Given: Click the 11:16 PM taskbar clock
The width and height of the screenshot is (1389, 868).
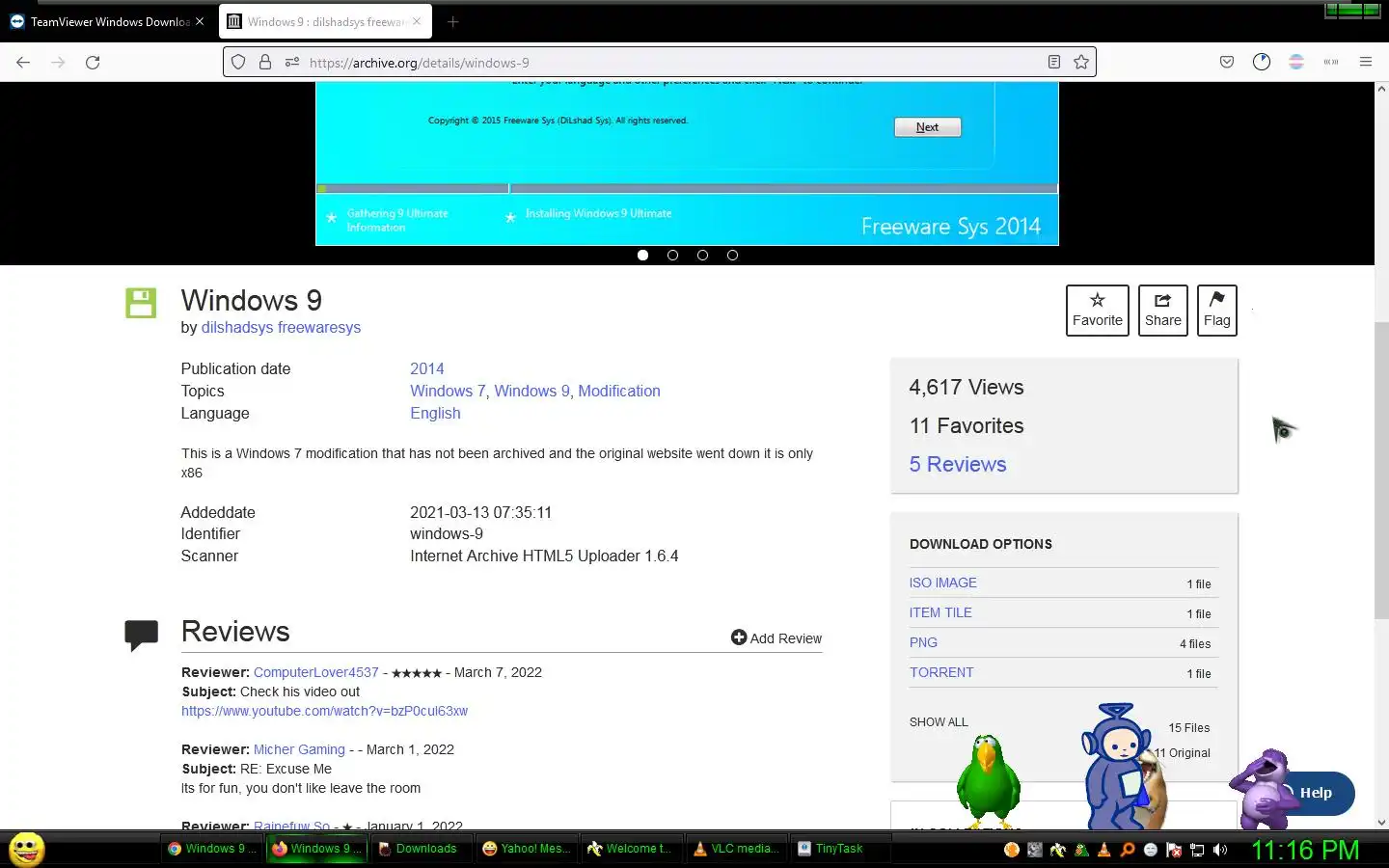Looking at the screenshot, I should [x=1305, y=850].
